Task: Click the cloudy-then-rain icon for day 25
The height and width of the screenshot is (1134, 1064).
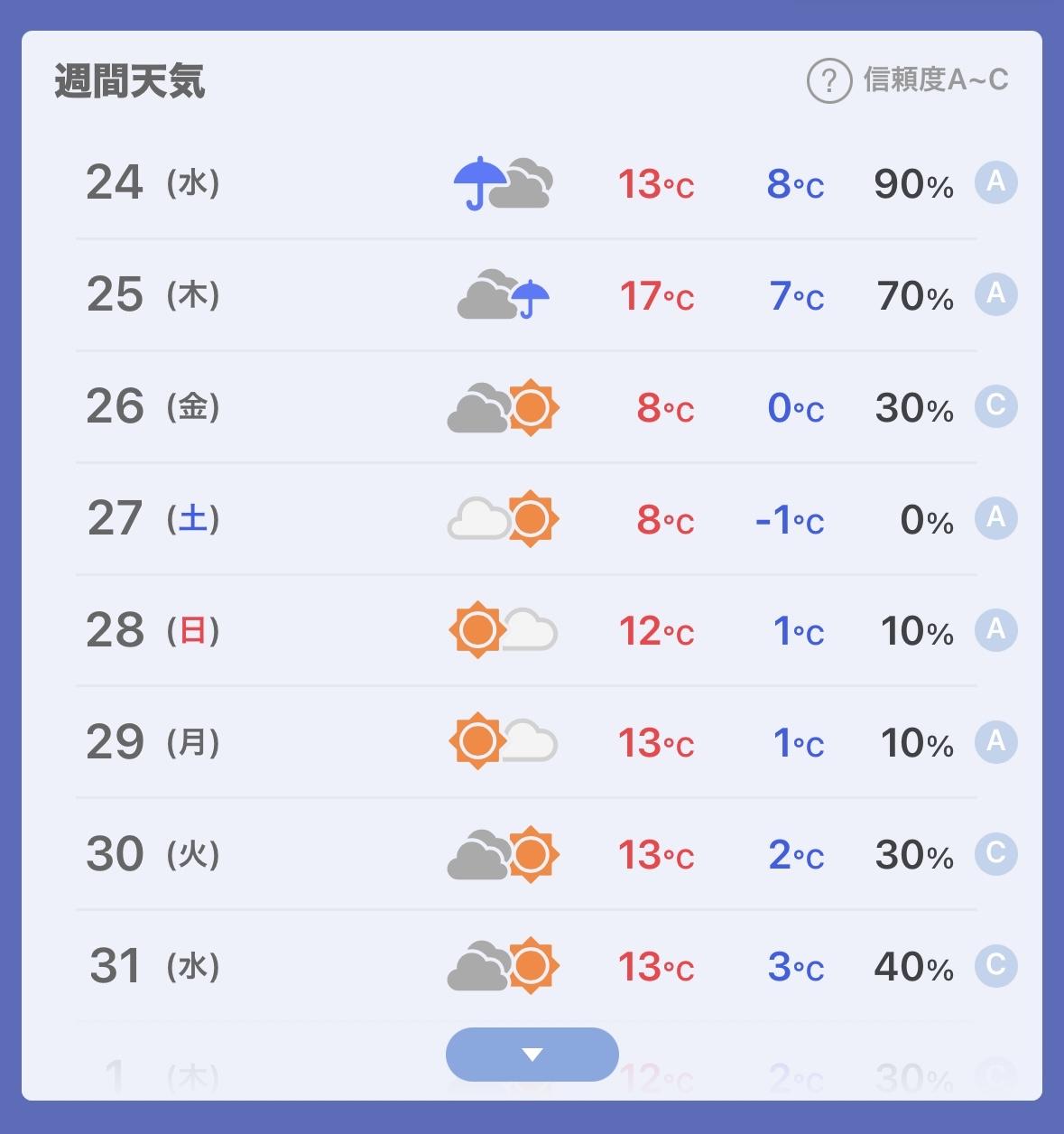Action: coord(504,294)
